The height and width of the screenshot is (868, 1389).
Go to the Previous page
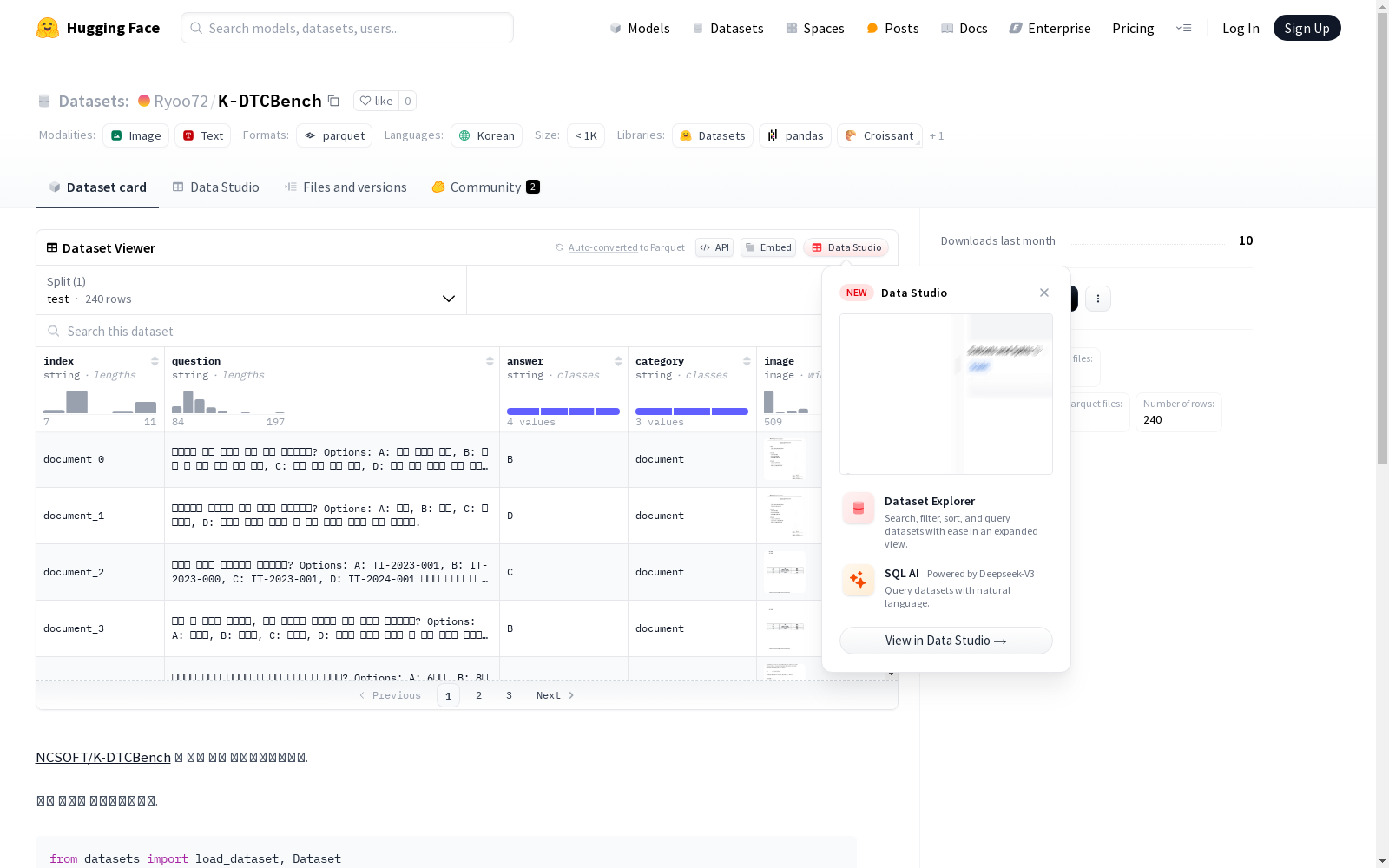(x=390, y=695)
